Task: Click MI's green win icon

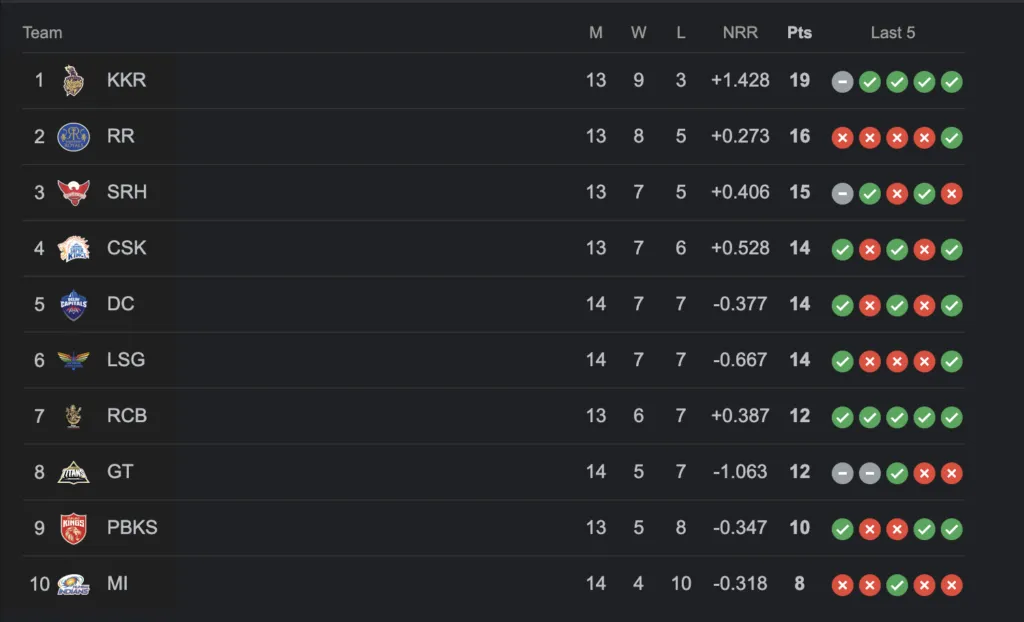Action: (897, 585)
